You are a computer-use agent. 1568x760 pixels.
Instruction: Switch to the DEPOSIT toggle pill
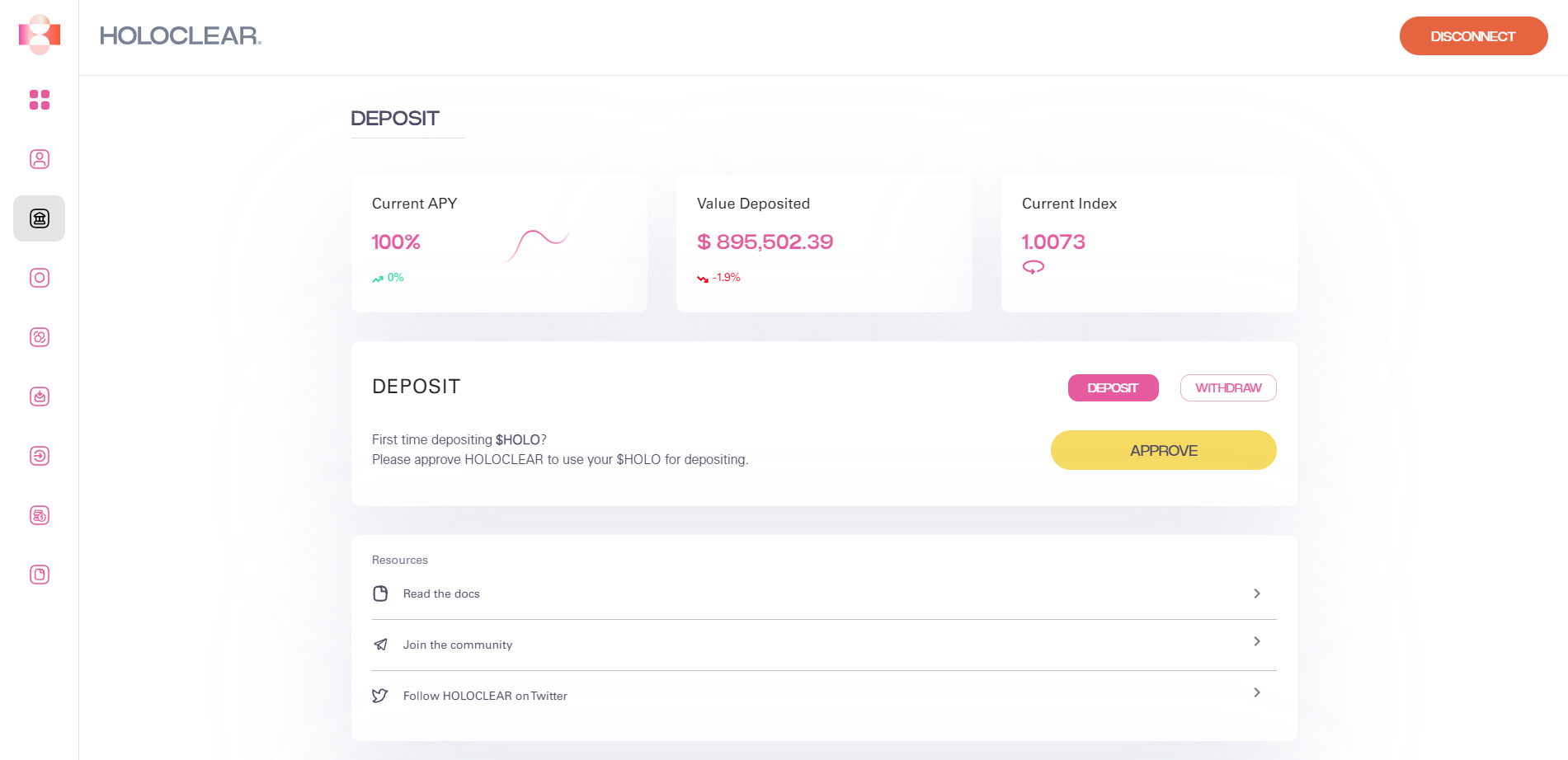(1113, 388)
